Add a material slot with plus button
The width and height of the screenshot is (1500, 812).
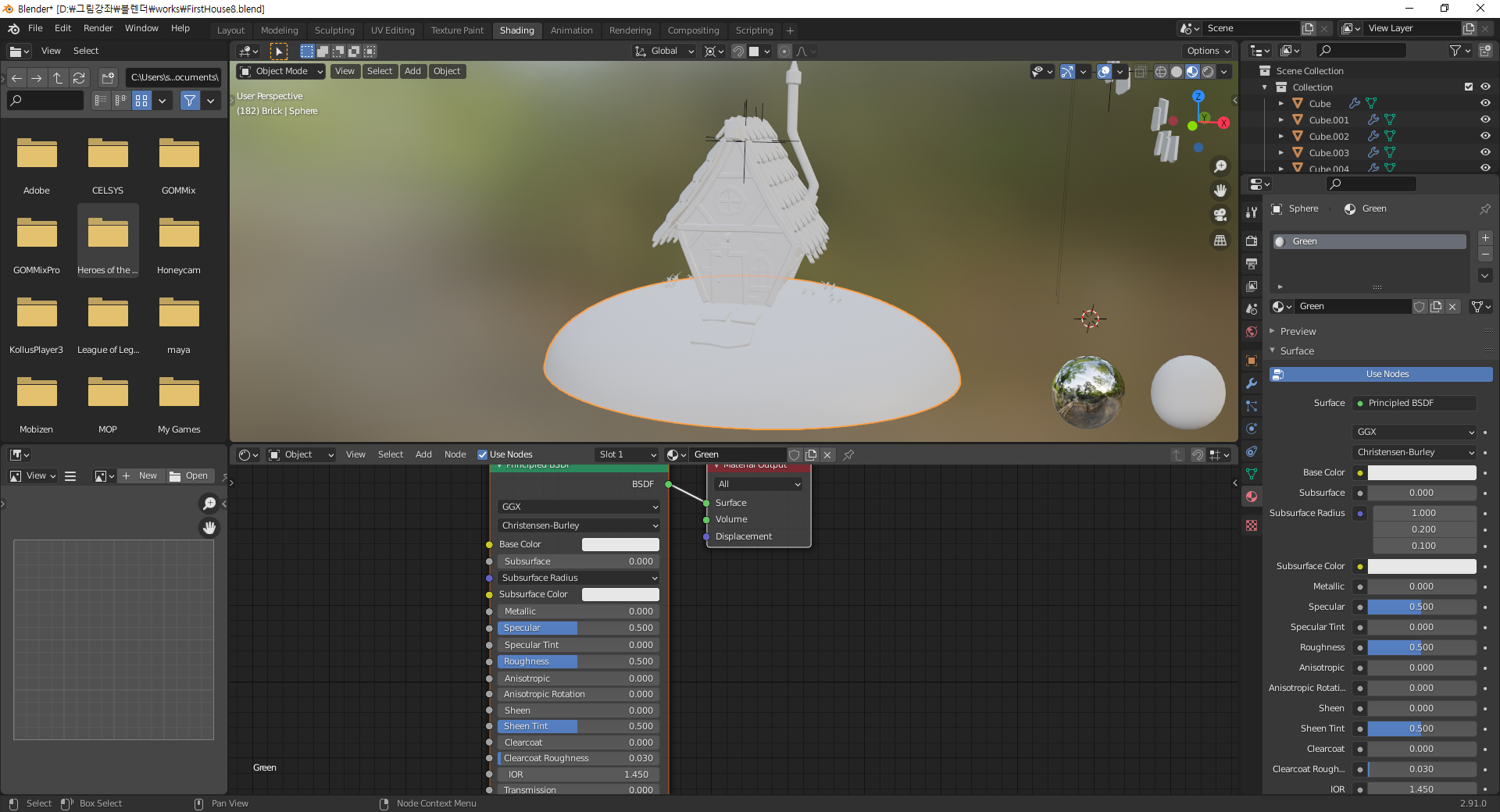tap(1485, 237)
